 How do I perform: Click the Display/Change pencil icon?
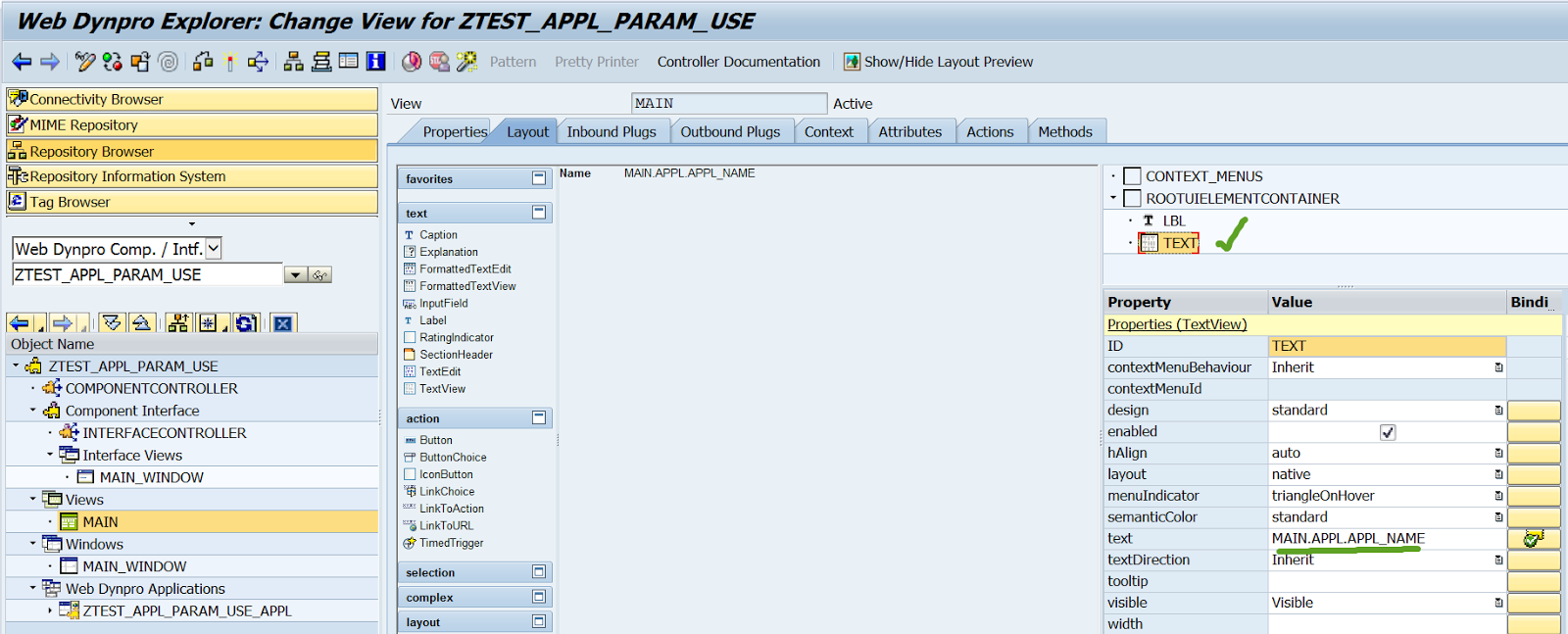[x=85, y=62]
